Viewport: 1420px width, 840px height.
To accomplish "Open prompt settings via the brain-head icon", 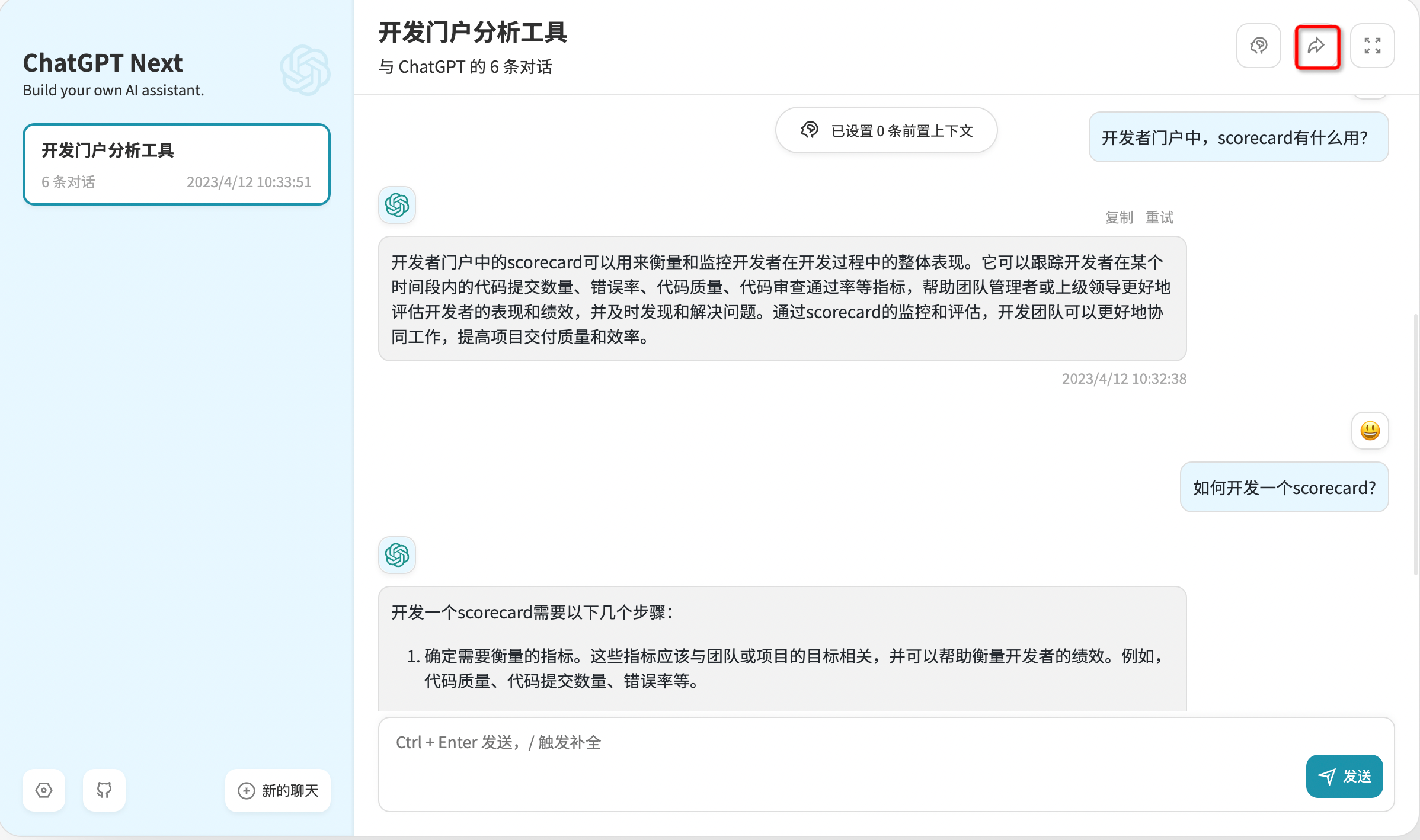I will [x=1258, y=46].
